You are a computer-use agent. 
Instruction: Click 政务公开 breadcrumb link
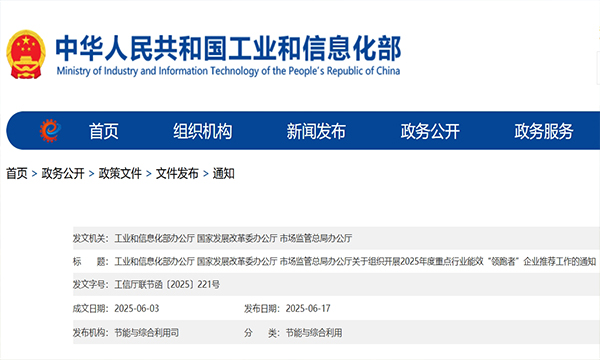click(x=63, y=173)
